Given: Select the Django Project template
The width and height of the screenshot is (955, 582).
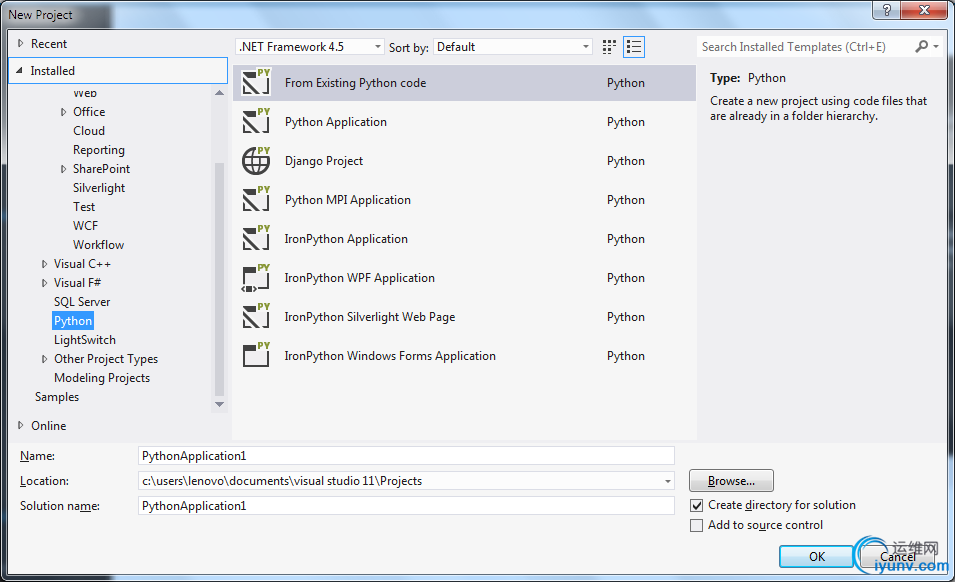Looking at the screenshot, I should pos(464,161).
